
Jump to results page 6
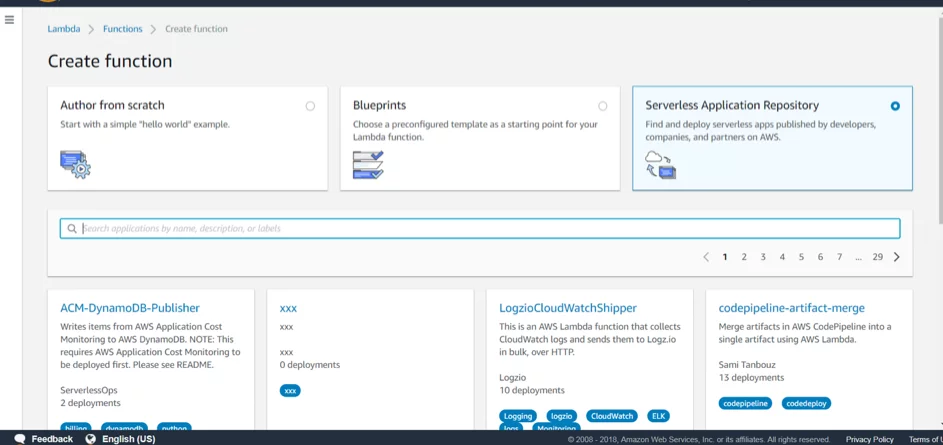(820, 257)
